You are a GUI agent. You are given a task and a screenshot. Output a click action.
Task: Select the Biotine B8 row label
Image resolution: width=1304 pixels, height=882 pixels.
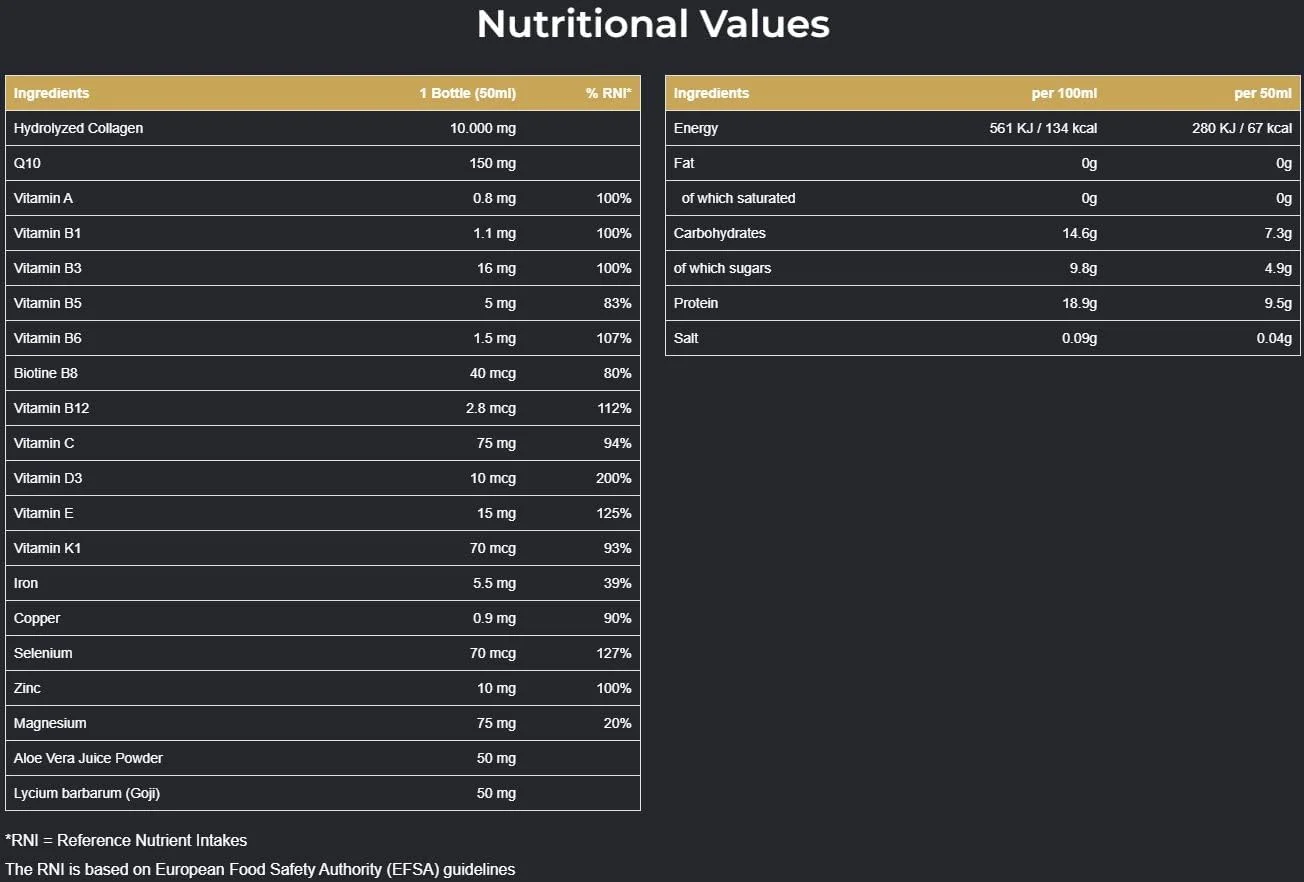coord(46,373)
